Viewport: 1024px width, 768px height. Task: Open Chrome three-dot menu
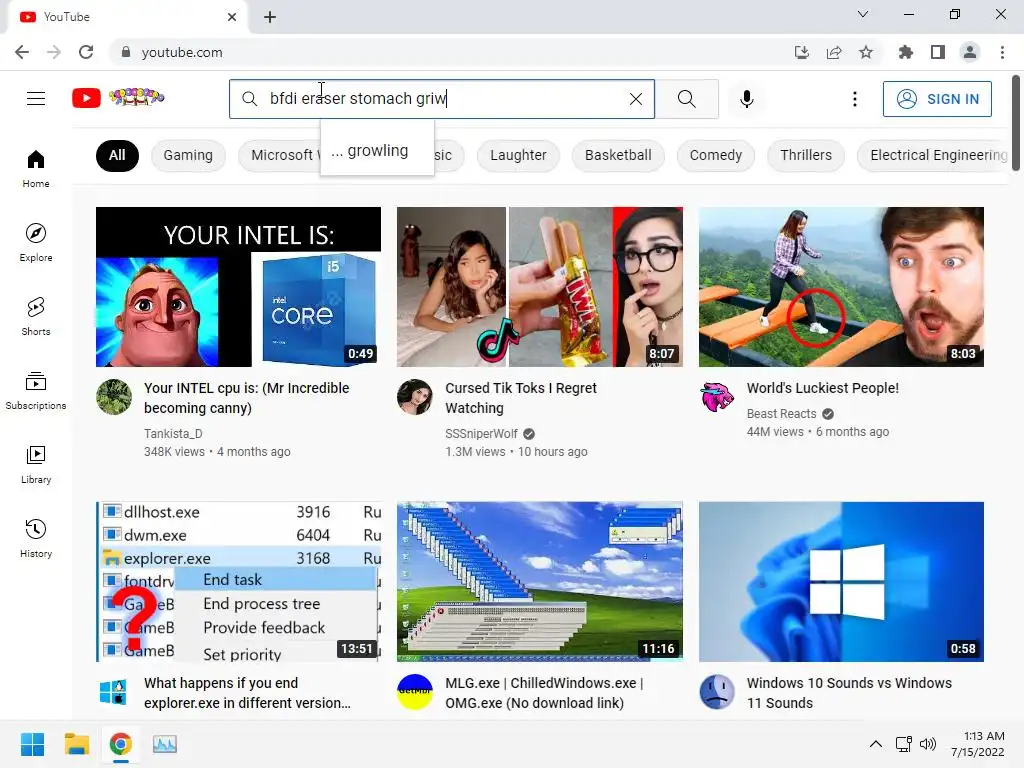1002,52
